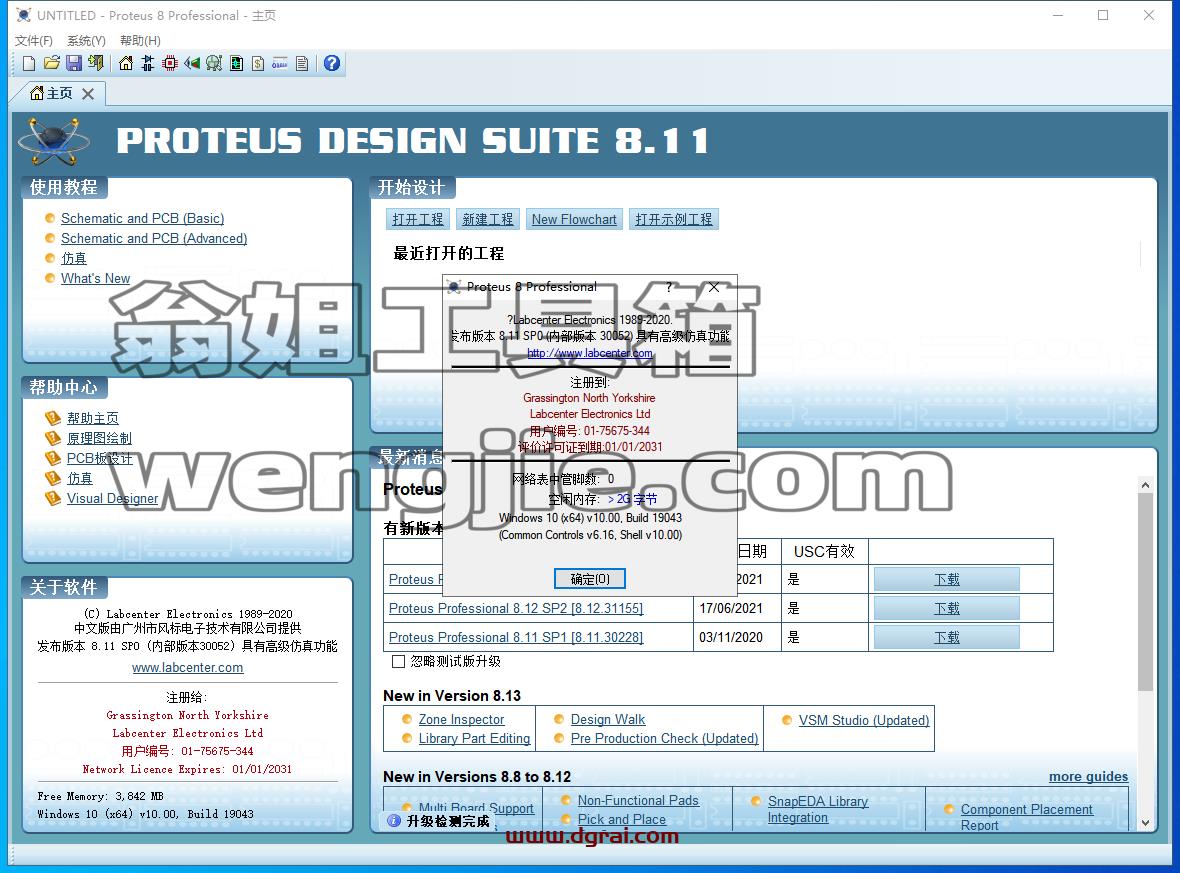This screenshot has width=1180, height=873.
Task: Open the Help question mark toolbar icon
Action: [332, 63]
